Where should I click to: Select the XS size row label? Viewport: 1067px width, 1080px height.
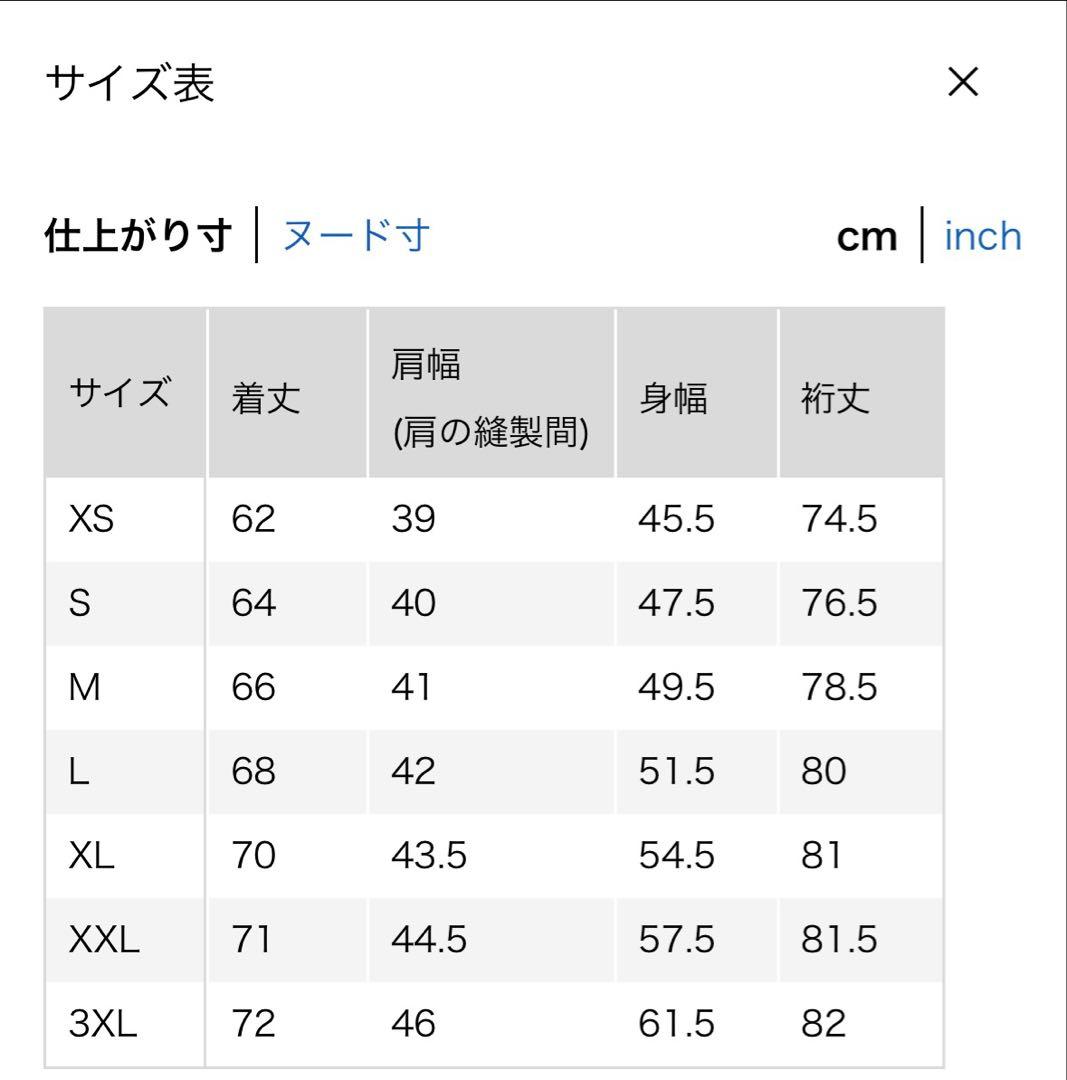pos(92,519)
